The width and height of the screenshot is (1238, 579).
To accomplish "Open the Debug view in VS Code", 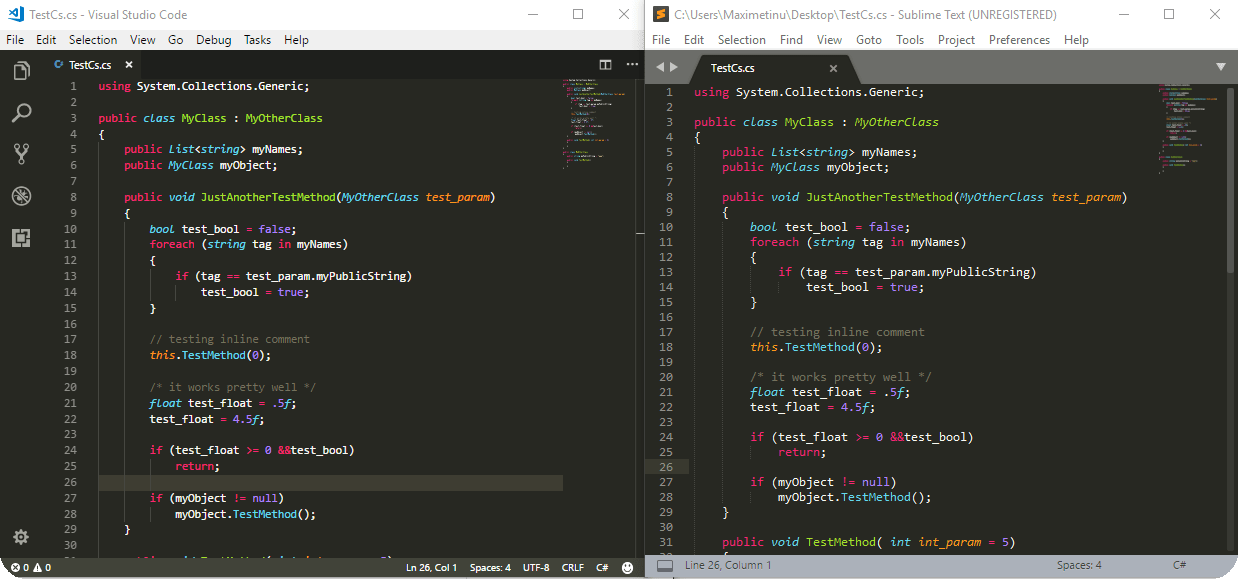I will [21, 196].
